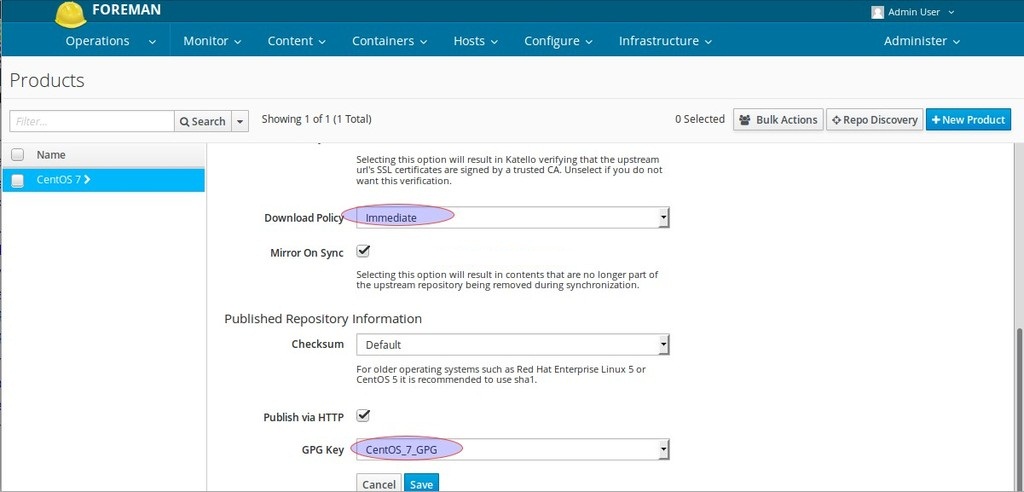The height and width of the screenshot is (492, 1024).
Task: Click the chevron next to CentOS 7
Action: [x=87, y=180]
